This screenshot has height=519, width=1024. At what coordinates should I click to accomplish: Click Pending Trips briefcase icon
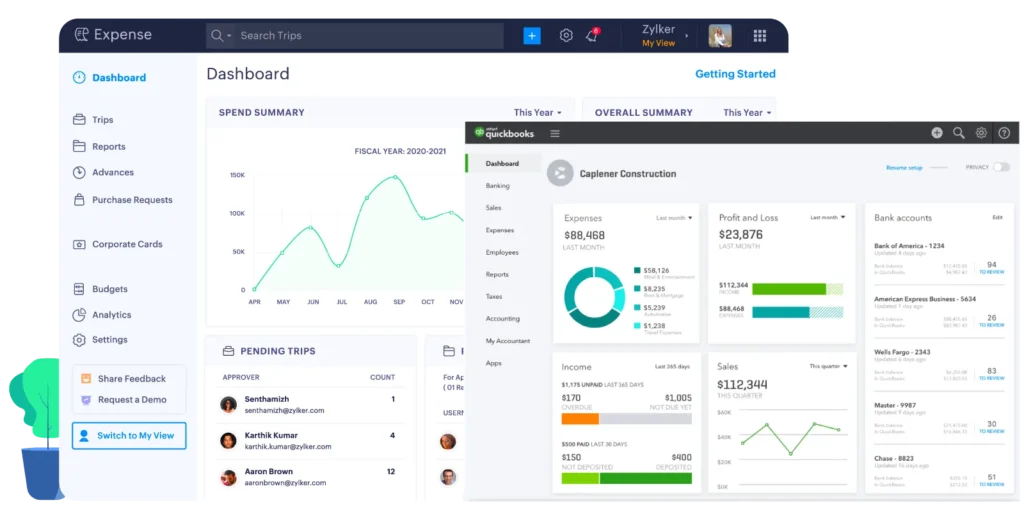[x=228, y=351]
